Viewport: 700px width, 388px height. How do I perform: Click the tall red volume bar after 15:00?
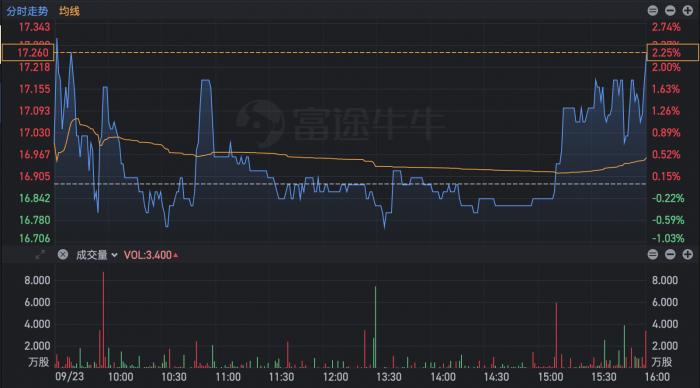(556, 335)
